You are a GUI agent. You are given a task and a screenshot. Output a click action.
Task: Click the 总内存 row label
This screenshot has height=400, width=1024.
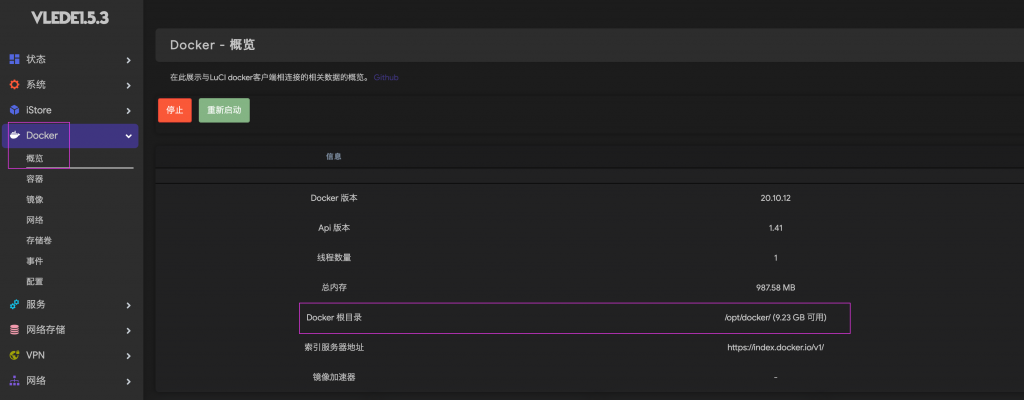334,288
